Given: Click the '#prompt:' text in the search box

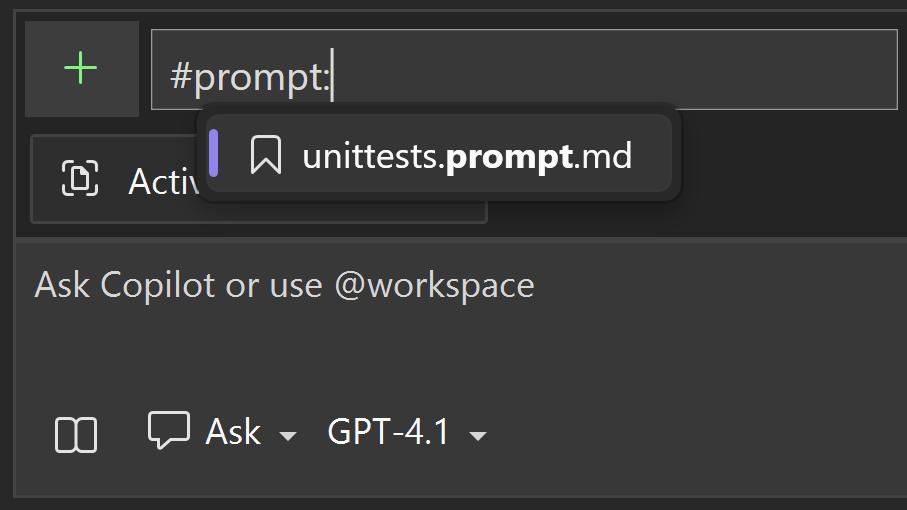Looking at the screenshot, I should (249, 77).
